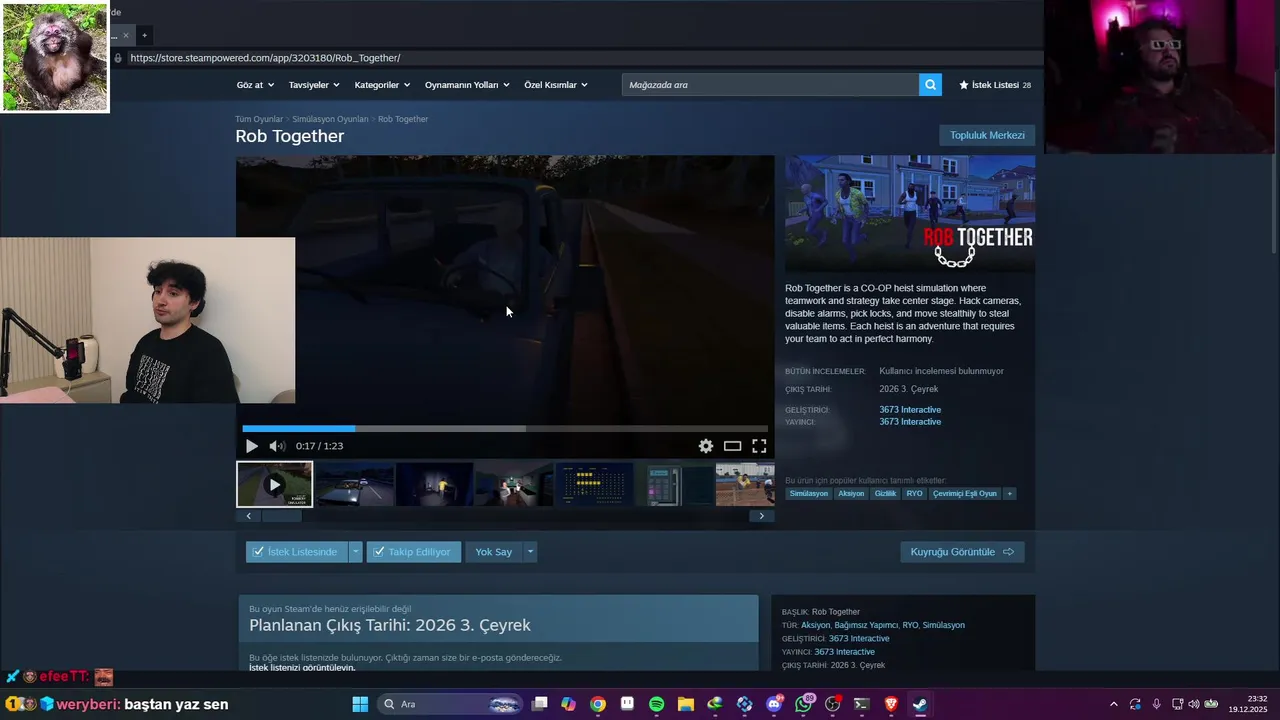Open dropdown arrow beside İstek Listesinde

(355, 552)
